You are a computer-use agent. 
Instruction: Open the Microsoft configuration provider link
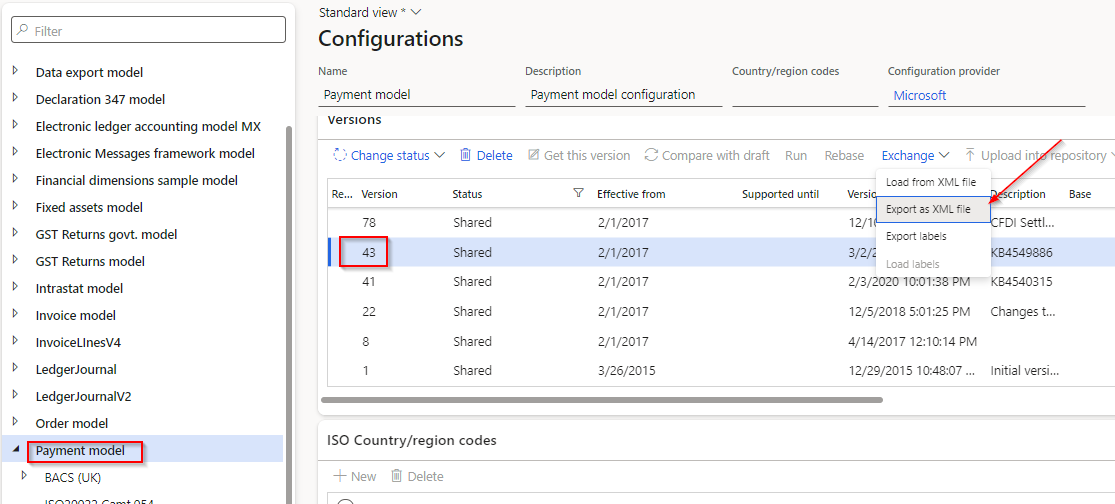919,95
